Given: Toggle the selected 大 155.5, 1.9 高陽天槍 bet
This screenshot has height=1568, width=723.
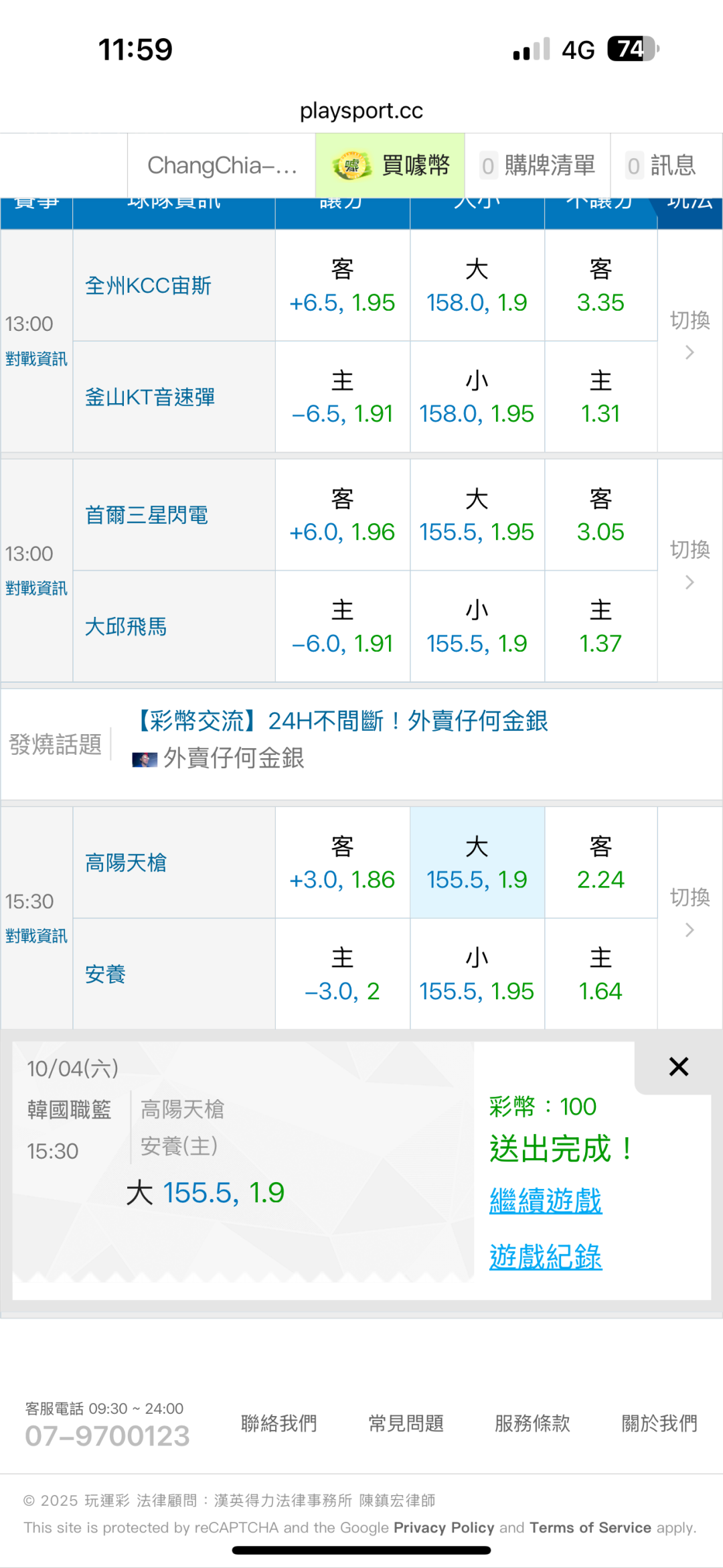Looking at the screenshot, I should tap(477, 863).
